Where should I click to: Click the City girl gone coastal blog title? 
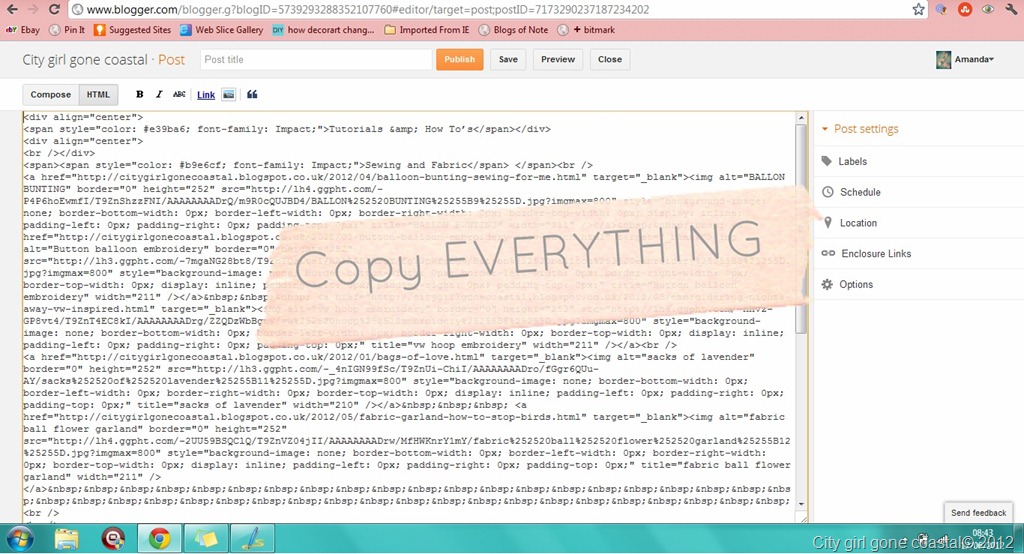pyautogui.click(x=85, y=59)
